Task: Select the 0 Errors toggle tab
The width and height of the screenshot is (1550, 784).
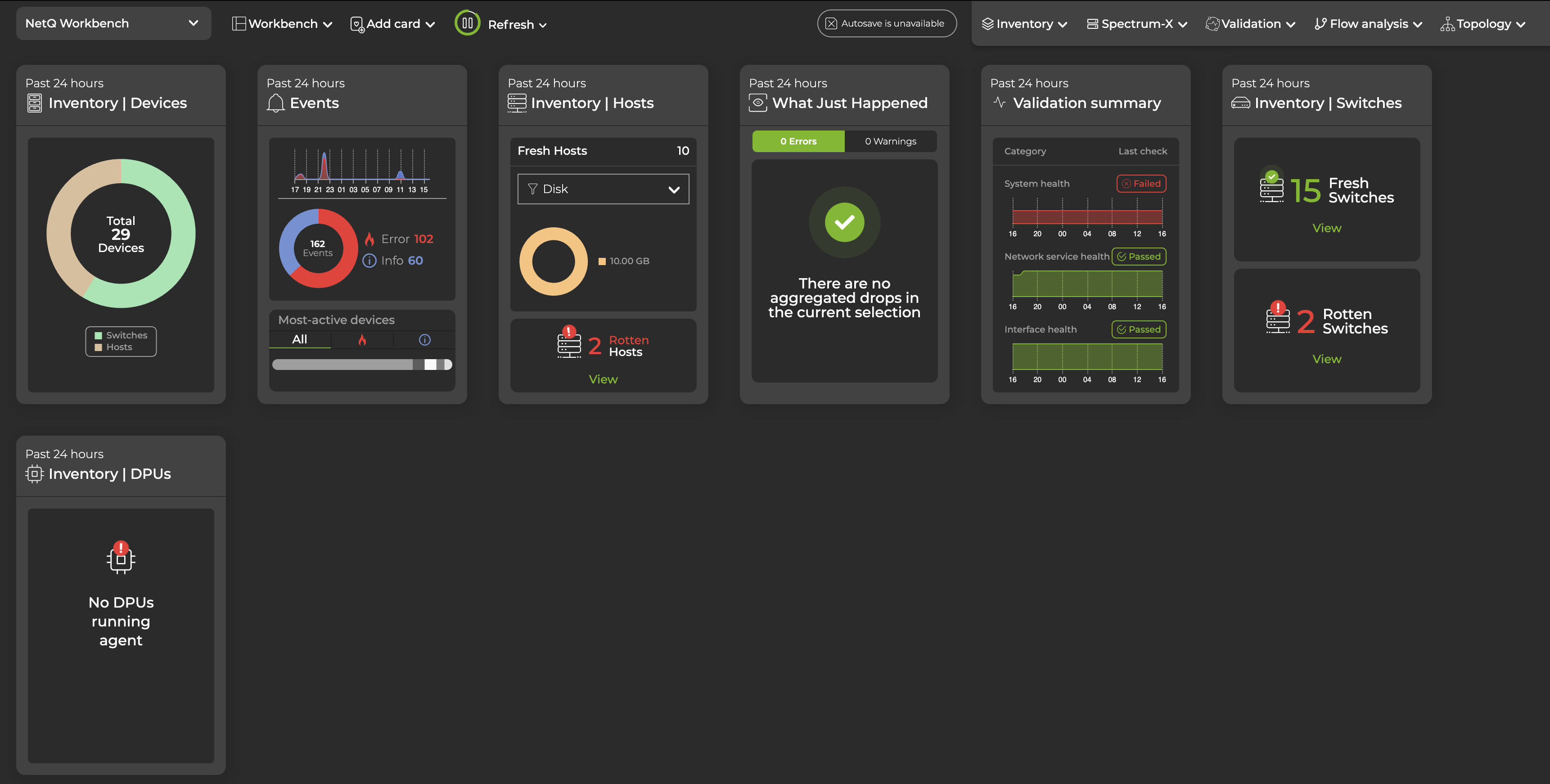Action: tap(798, 141)
